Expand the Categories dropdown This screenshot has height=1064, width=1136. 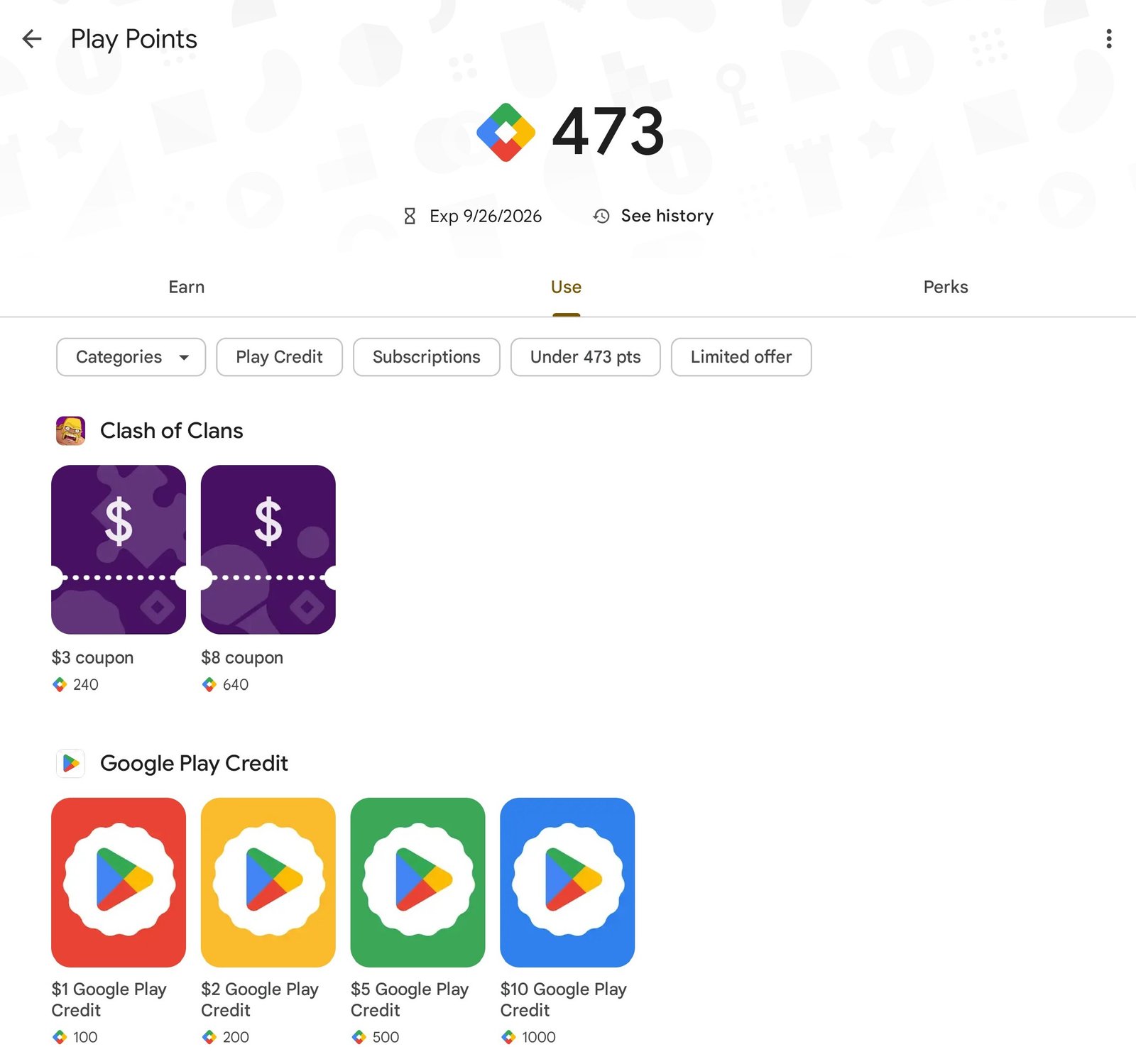click(x=131, y=357)
